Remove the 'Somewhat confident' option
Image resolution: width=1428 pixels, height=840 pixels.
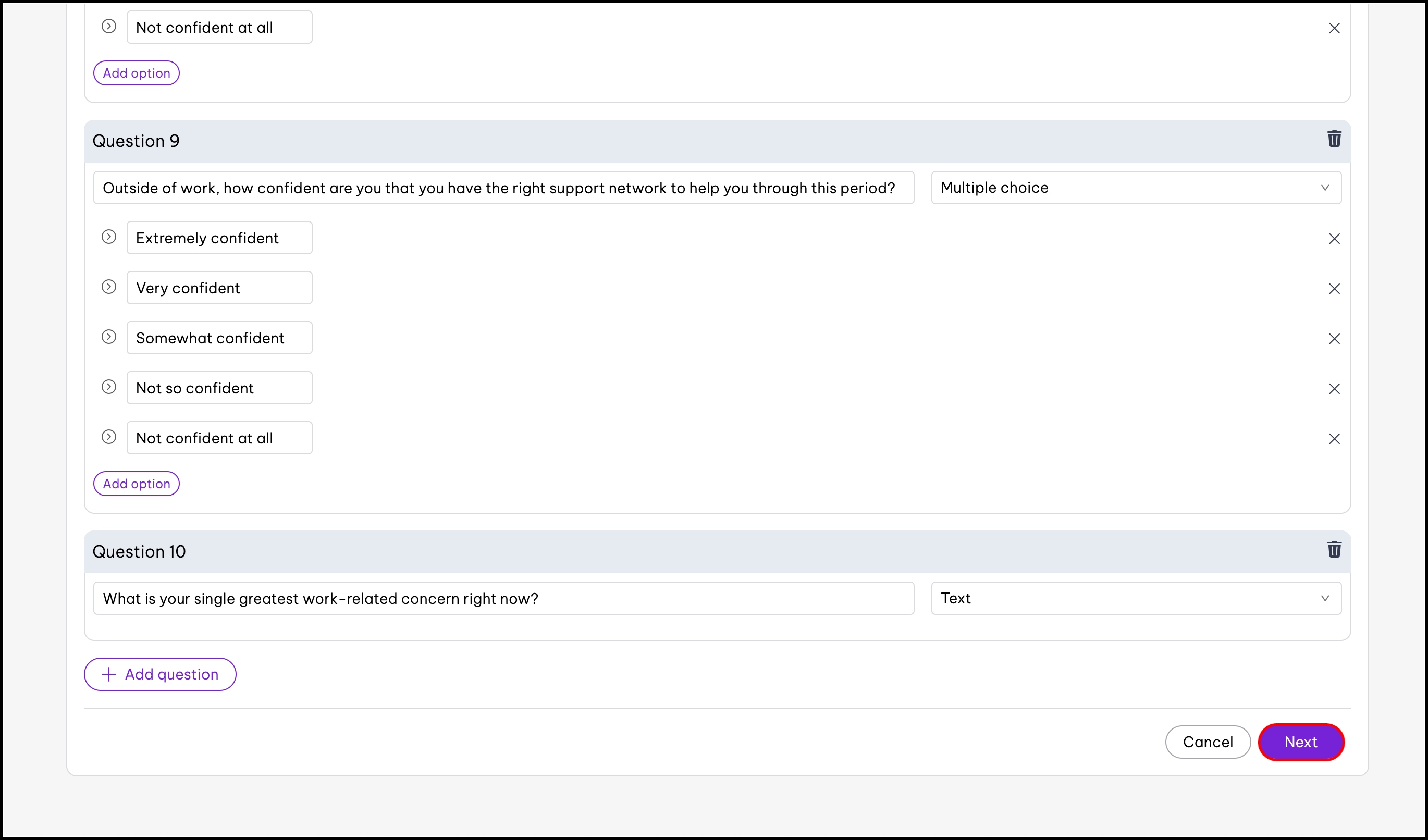(x=1334, y=339)
